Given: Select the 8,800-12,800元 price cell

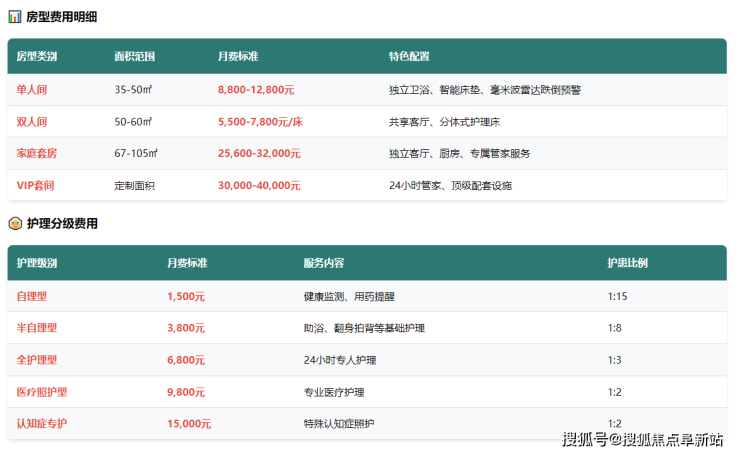Looking at the screenshot, I should pyautogui.click(x=256, y=90).
